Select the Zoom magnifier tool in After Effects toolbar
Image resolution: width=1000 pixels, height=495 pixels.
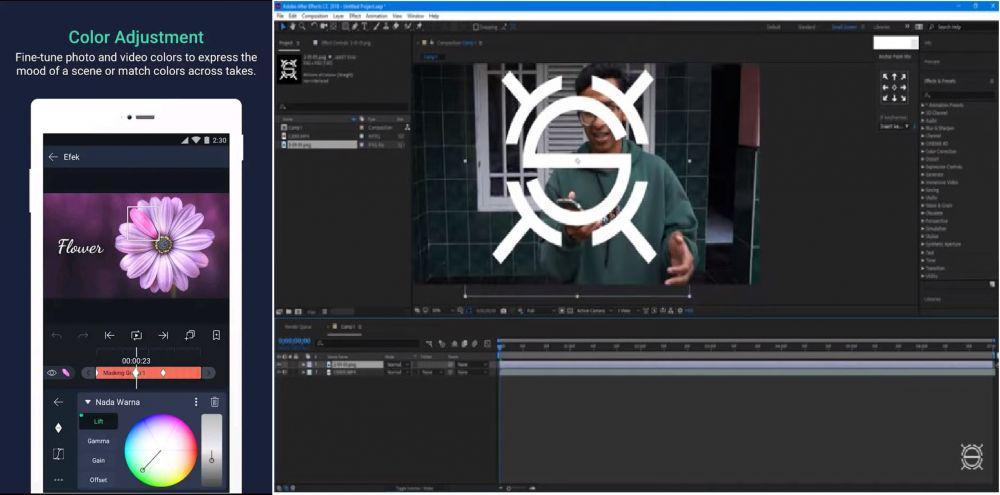click(302, 27)
